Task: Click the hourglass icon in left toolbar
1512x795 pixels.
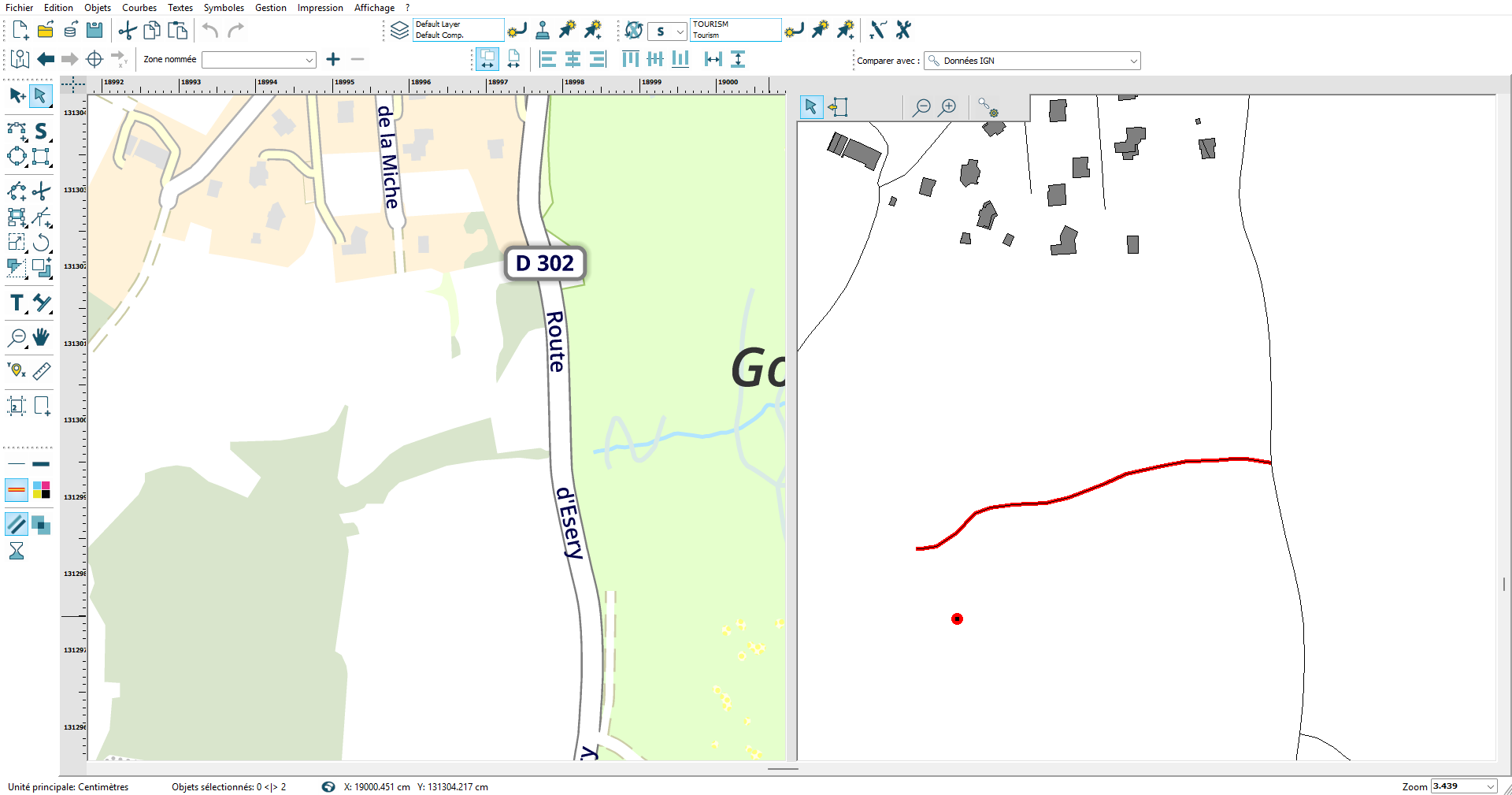Action: point(17,551)
